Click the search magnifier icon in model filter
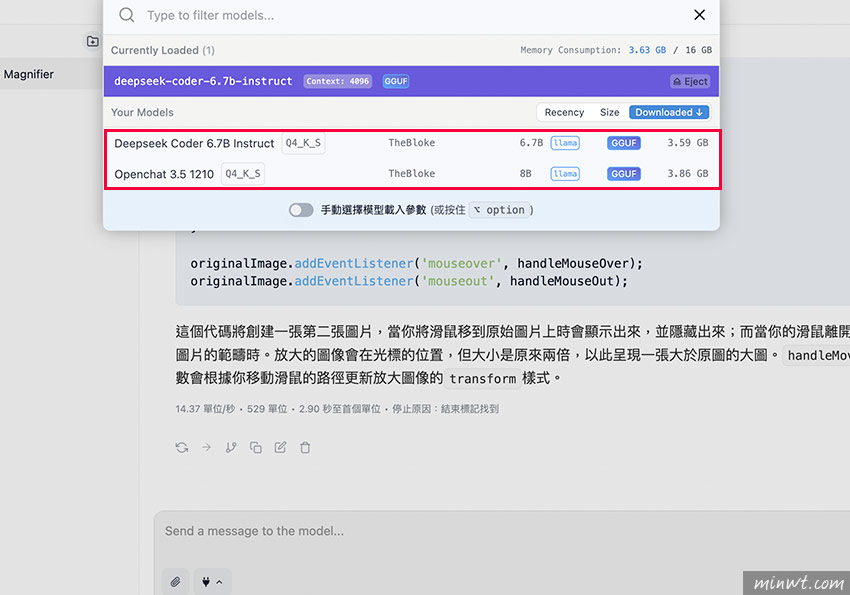This screenshot has height=595, width=850. (x=127, y=15)
